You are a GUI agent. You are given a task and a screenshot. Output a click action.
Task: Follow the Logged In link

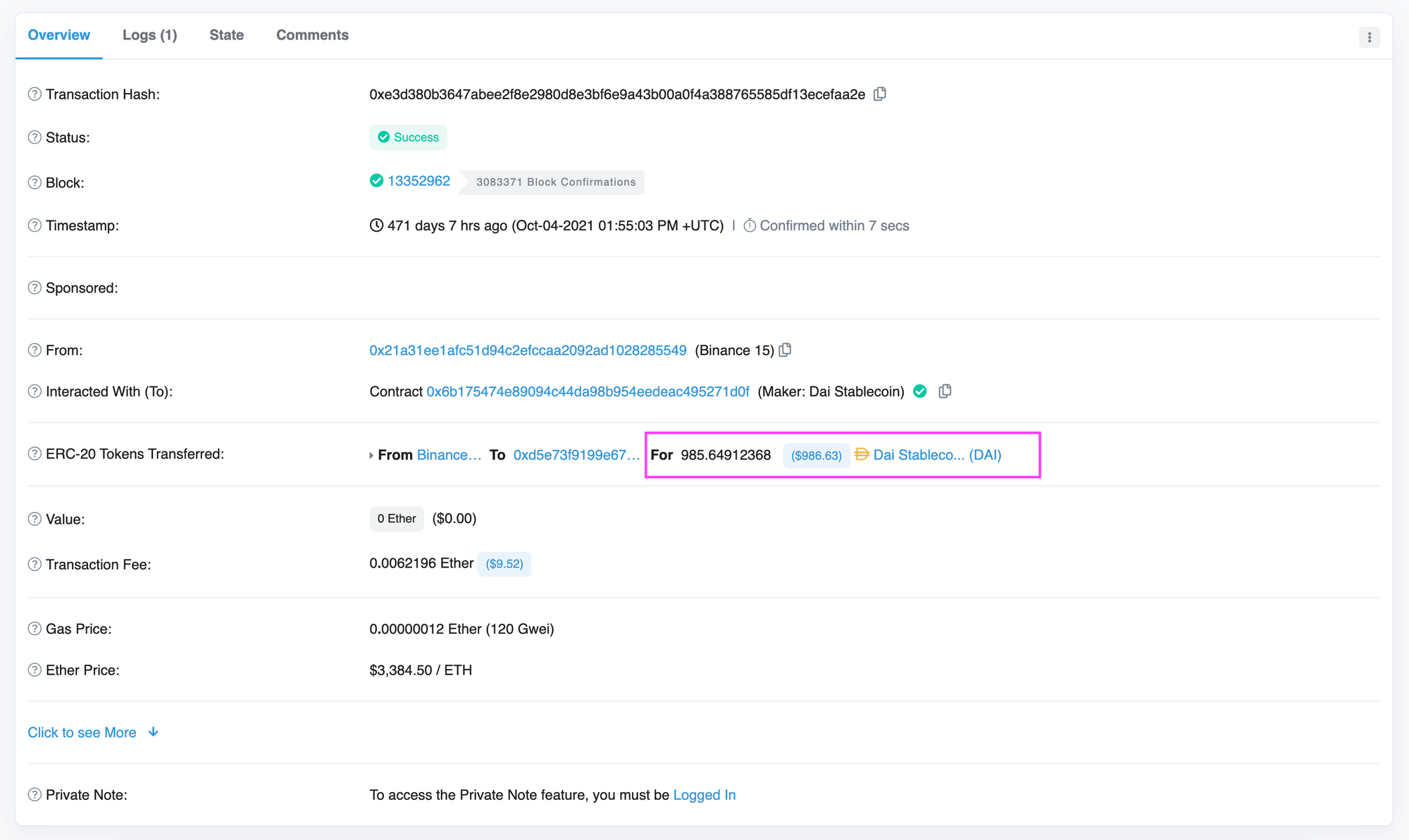click(x=704, y=795)
